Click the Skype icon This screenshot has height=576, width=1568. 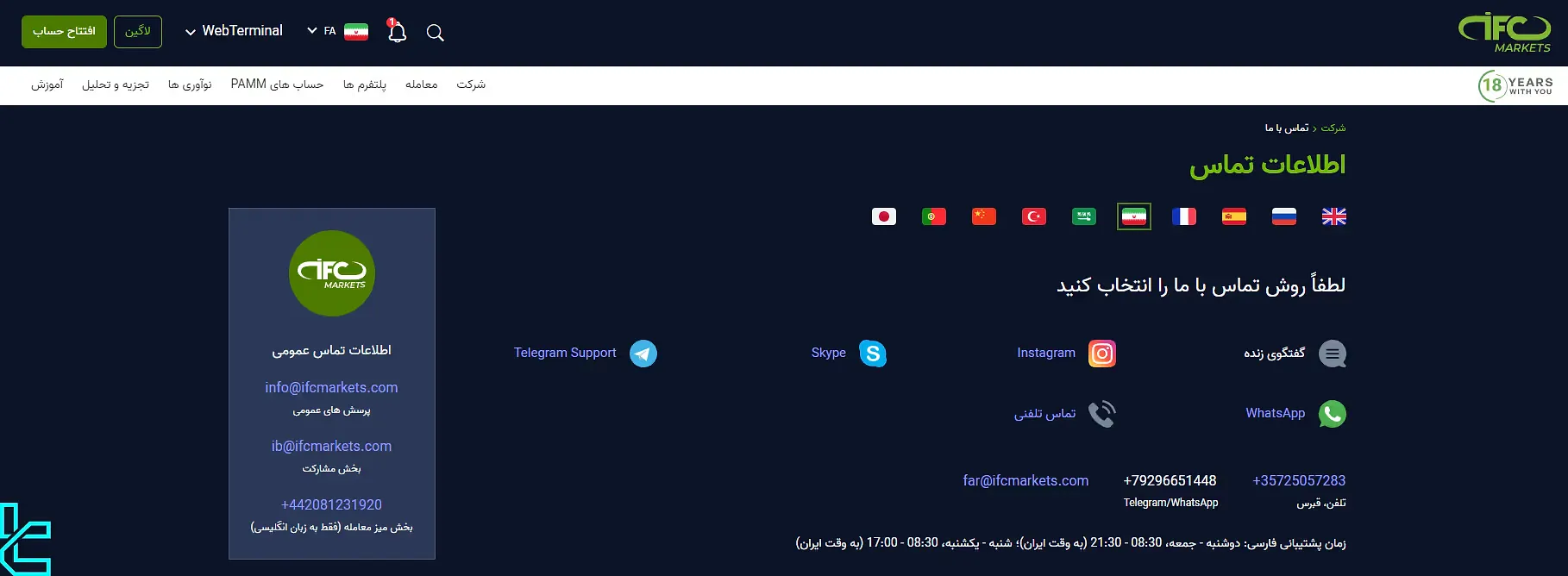873,354
